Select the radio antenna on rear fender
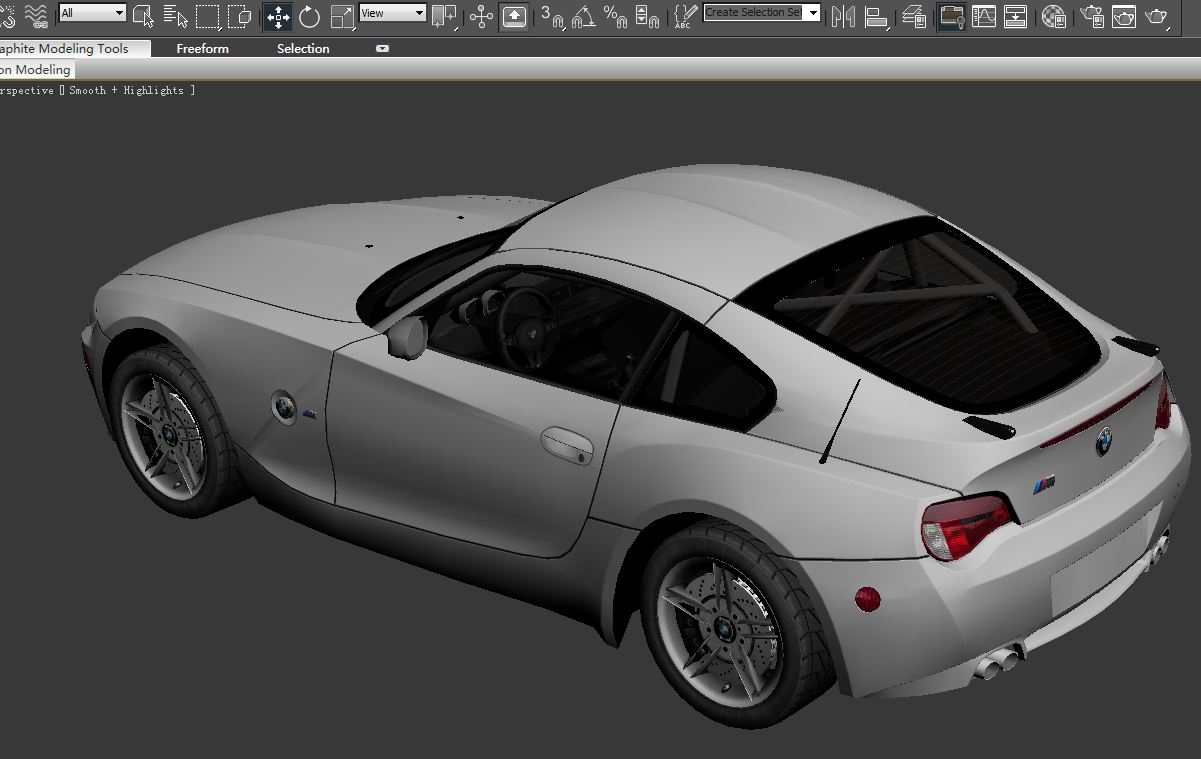1201x759 pixels. point(840,421)
